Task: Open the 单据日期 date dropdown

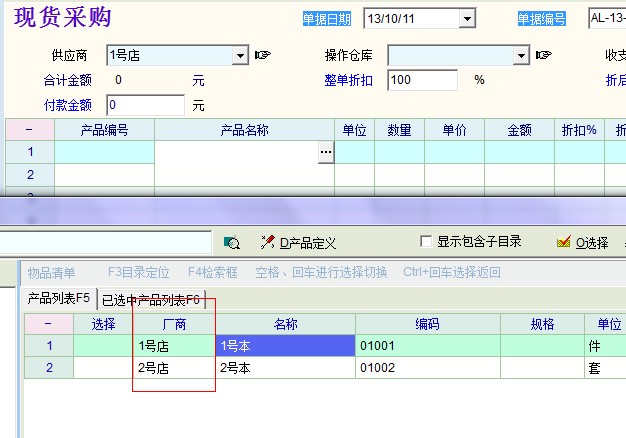Action: pyautogui.click(x=466, y=19)
